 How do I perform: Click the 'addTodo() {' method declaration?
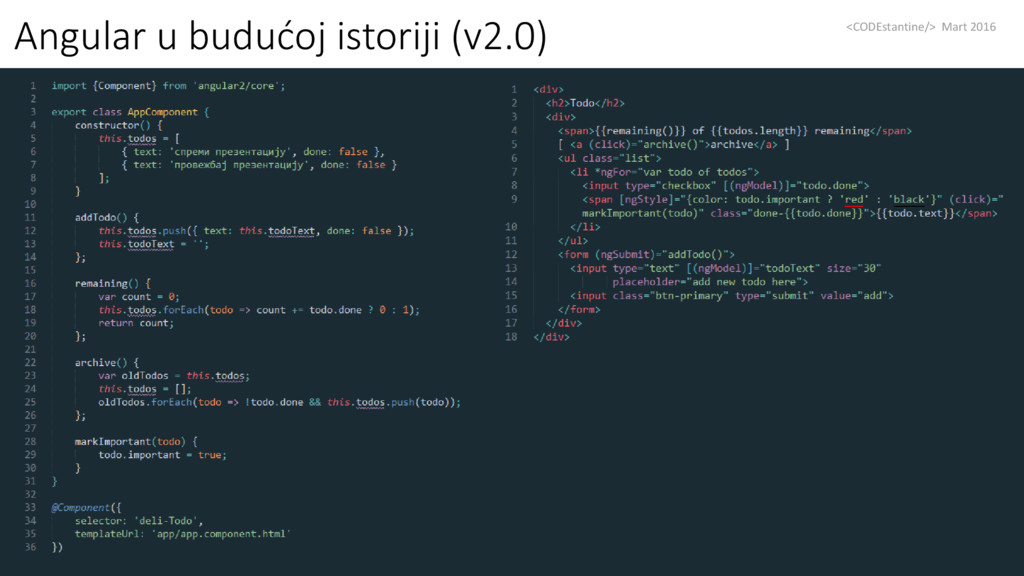(x=106, y=217)
